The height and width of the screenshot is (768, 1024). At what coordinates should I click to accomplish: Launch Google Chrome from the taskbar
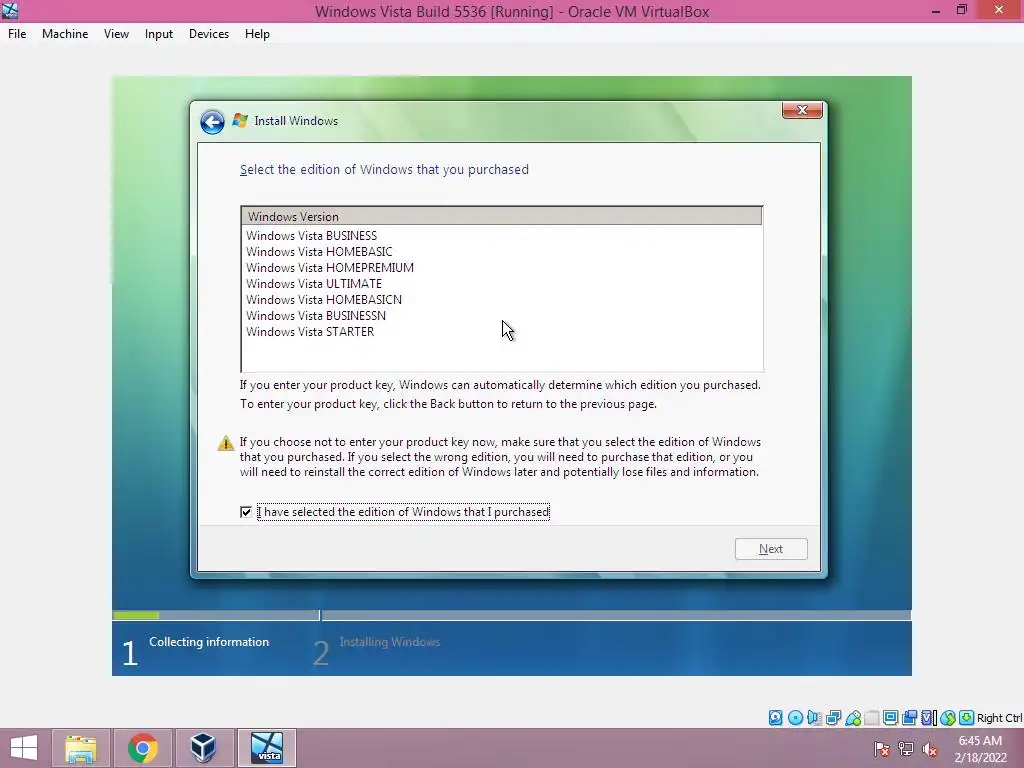142,748
